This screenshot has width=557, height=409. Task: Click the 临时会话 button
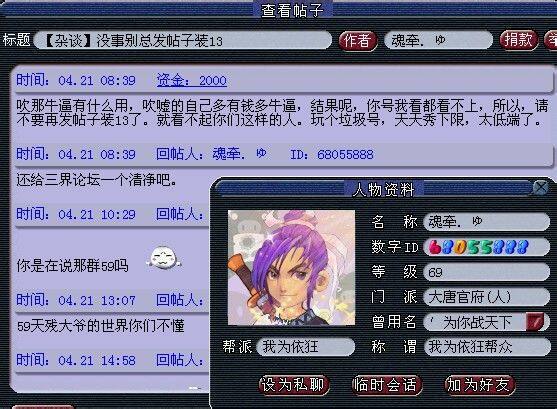click(385, 385)
